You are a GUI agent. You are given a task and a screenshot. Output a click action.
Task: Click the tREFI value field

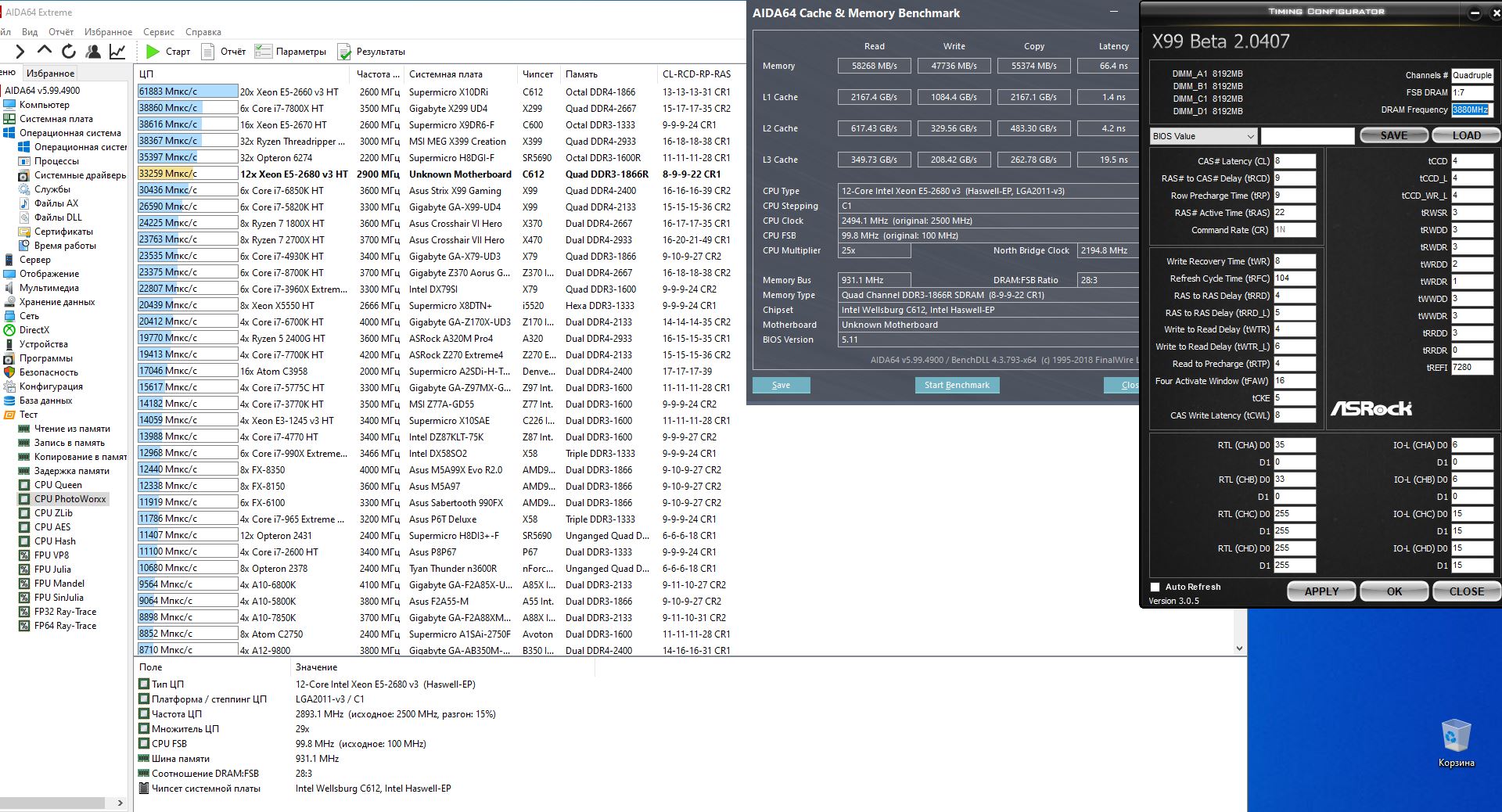click(x=1472, y=368)
